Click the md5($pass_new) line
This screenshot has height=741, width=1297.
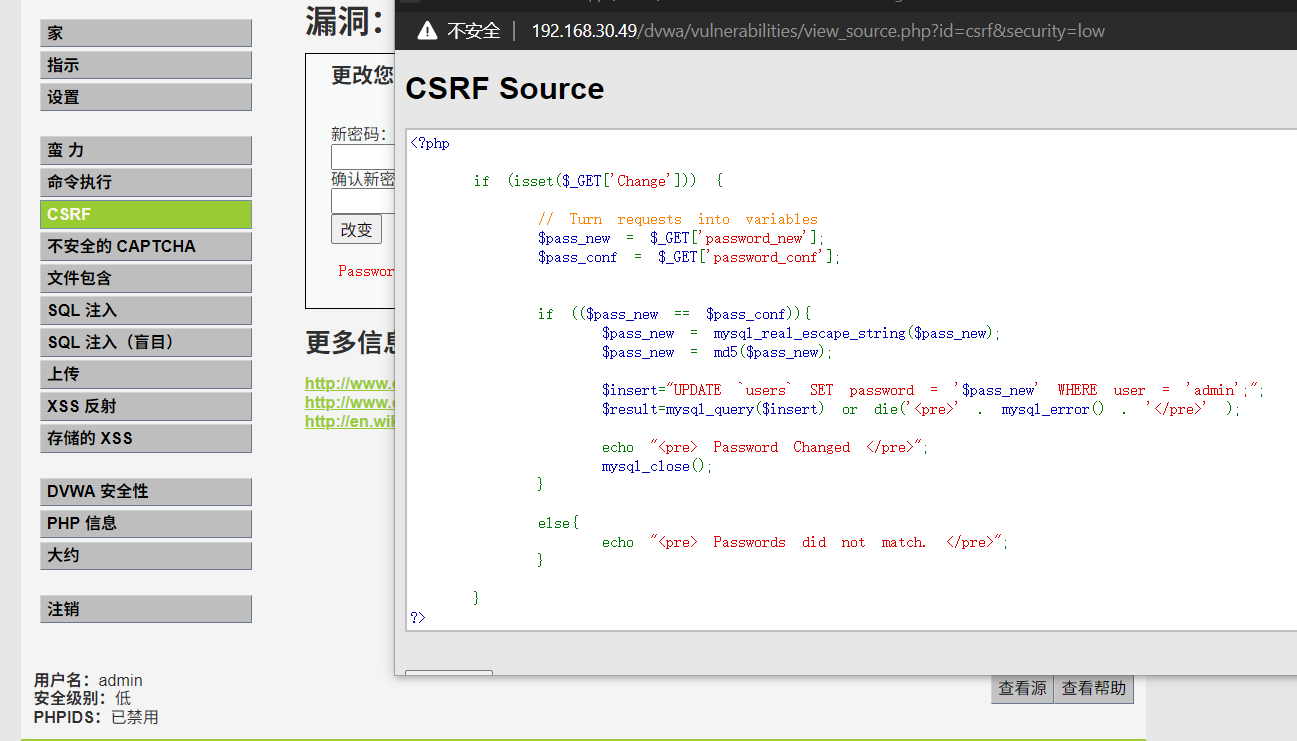pyautogui.click(x=717, y=352)
